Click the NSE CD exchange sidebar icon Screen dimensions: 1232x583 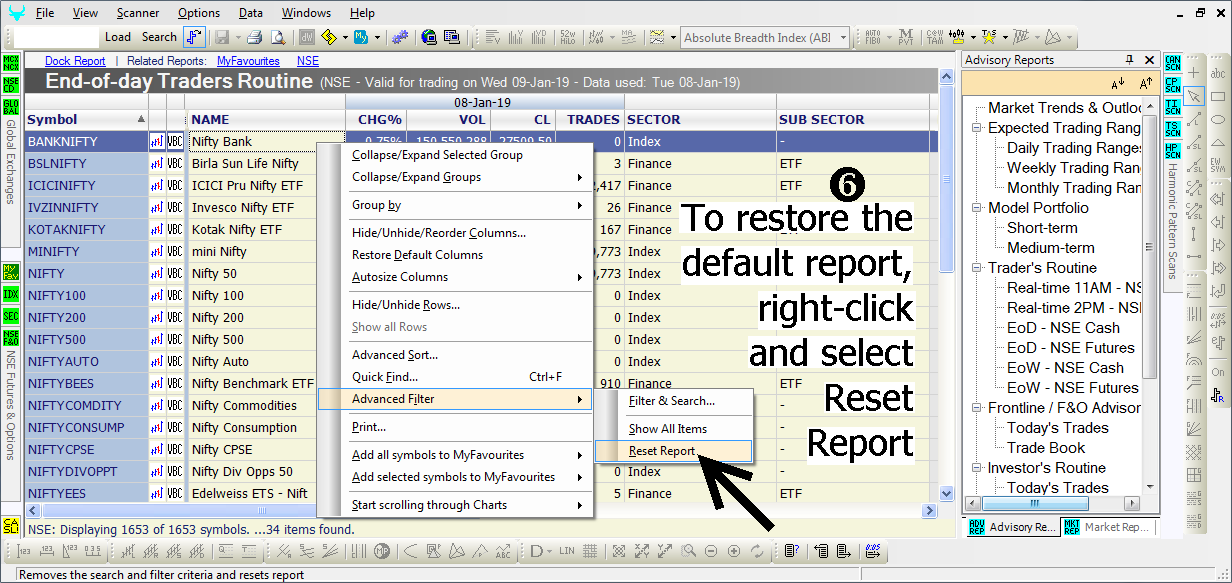11,85
